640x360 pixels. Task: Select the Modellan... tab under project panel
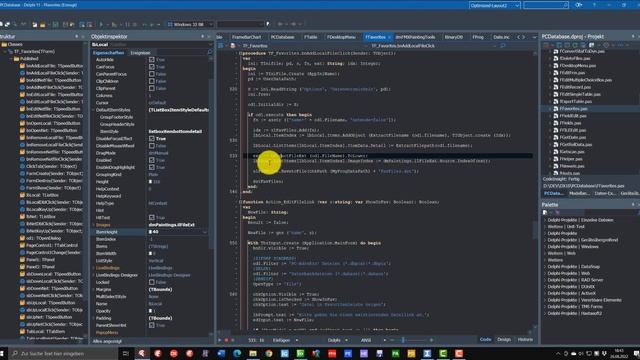[x=579, y=193]
